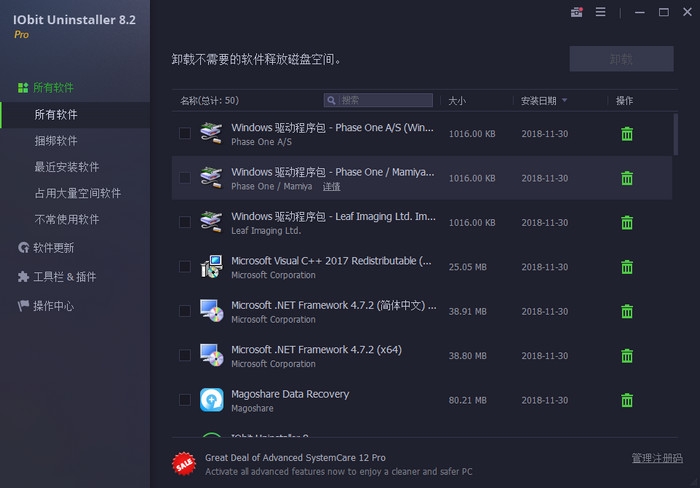
Task: Click trash icon for Magoshare Data Recovery
Action: coord(627,400)
